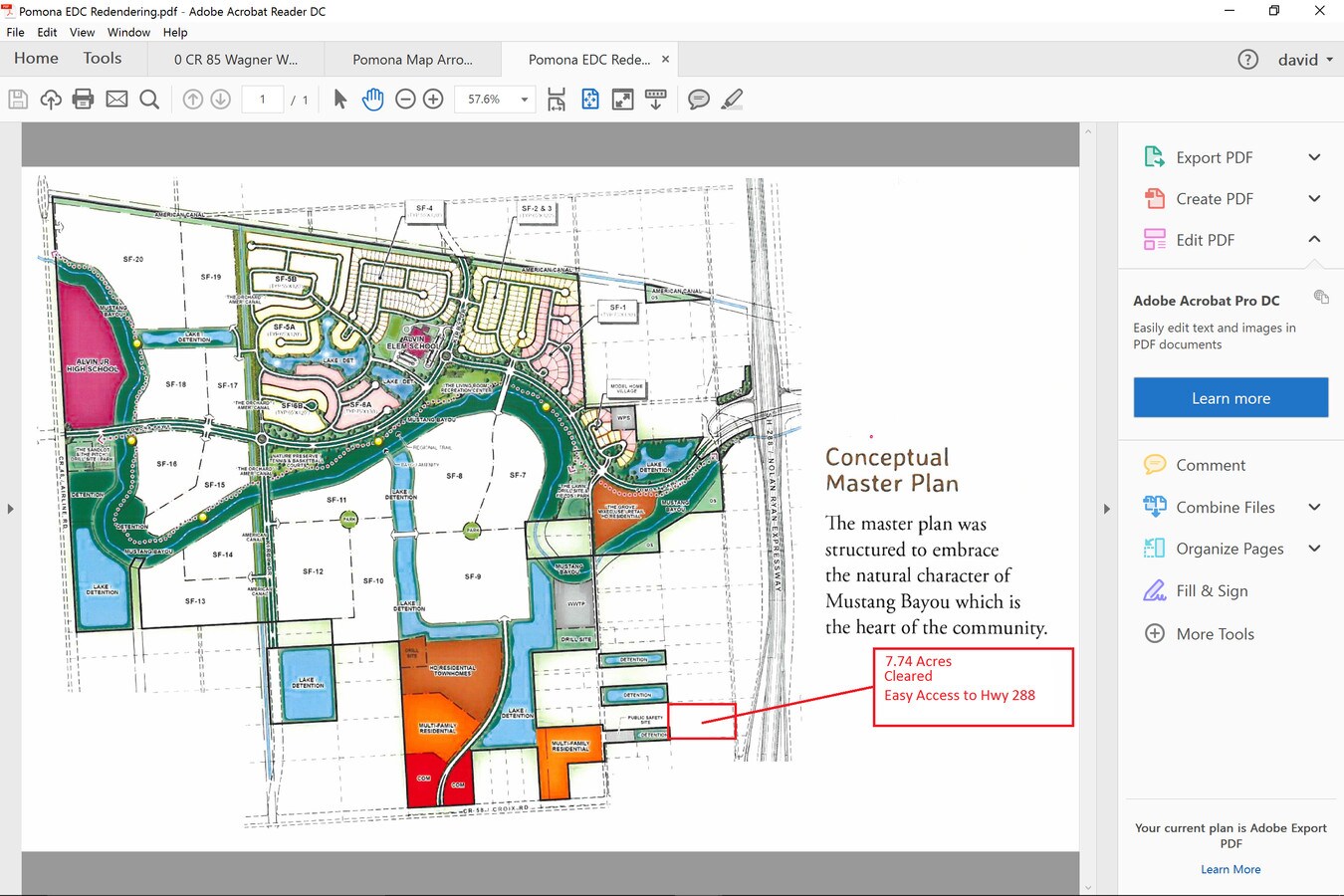
Task: Collapse the Edit PDF section
Action: pos(1314,240)
